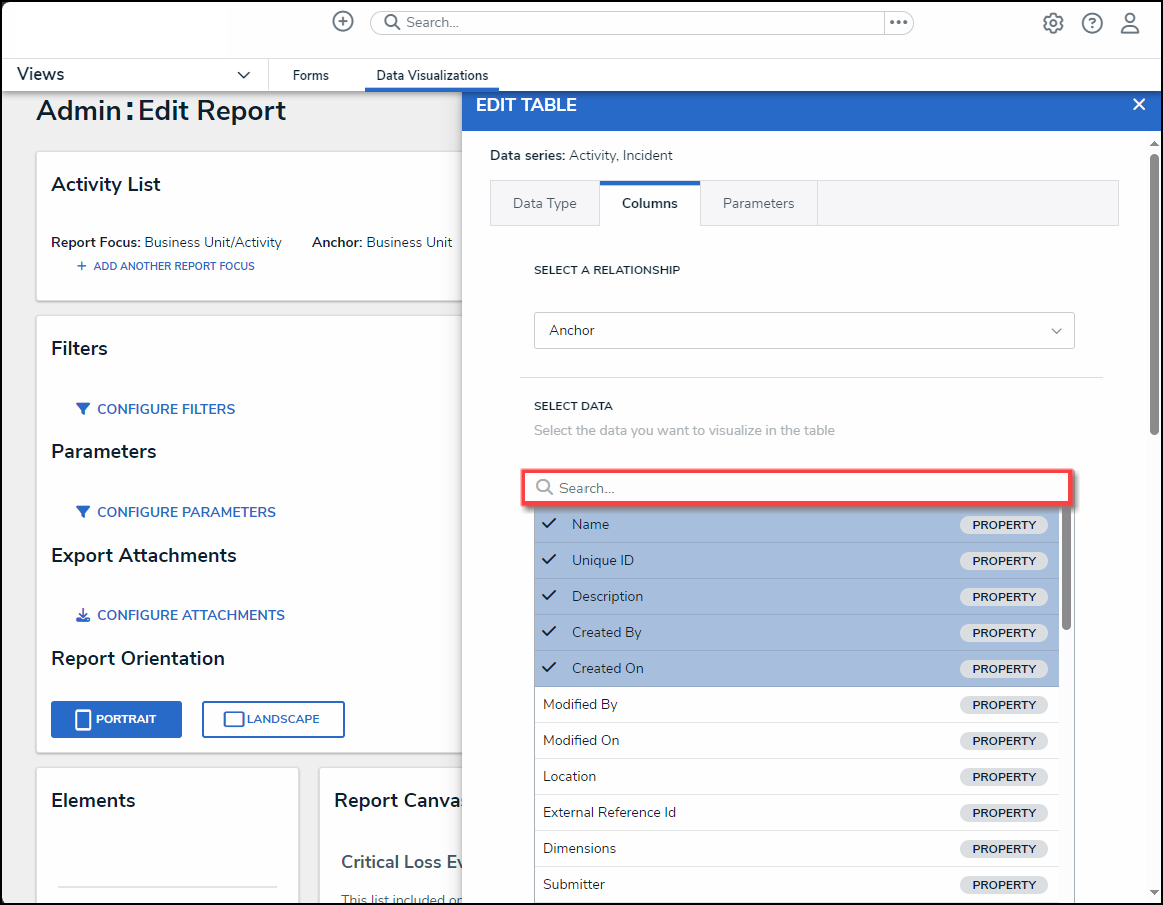The image size is (1163, 905).
Task: Open the settings gear icon
Action: pyautogui.click(x=1053, y=24)
